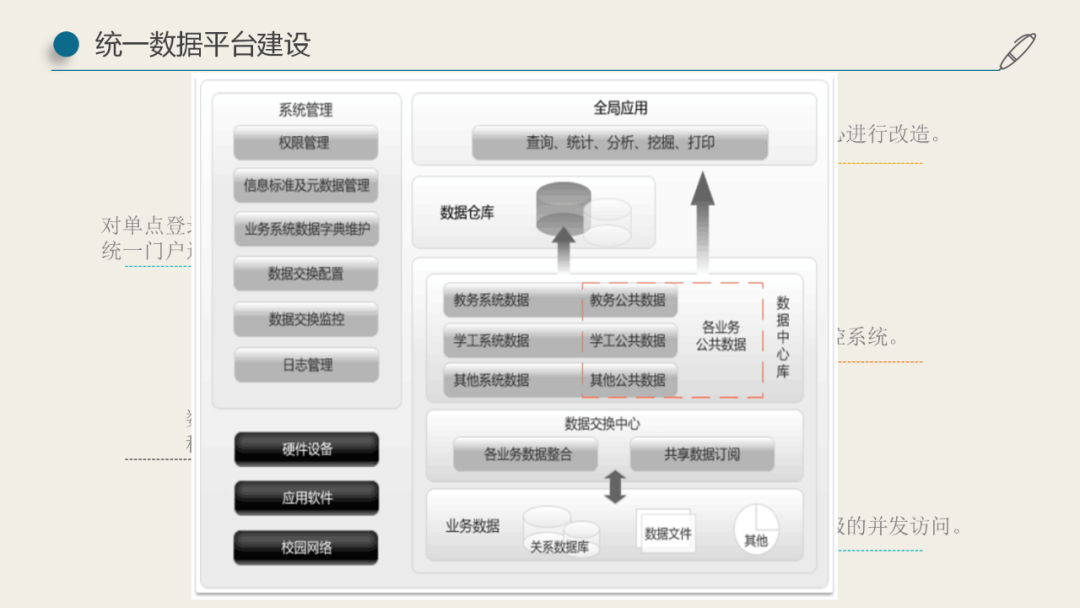
Task: Click the 信息标准及元数据管理 button
Action: click(305, 185)
